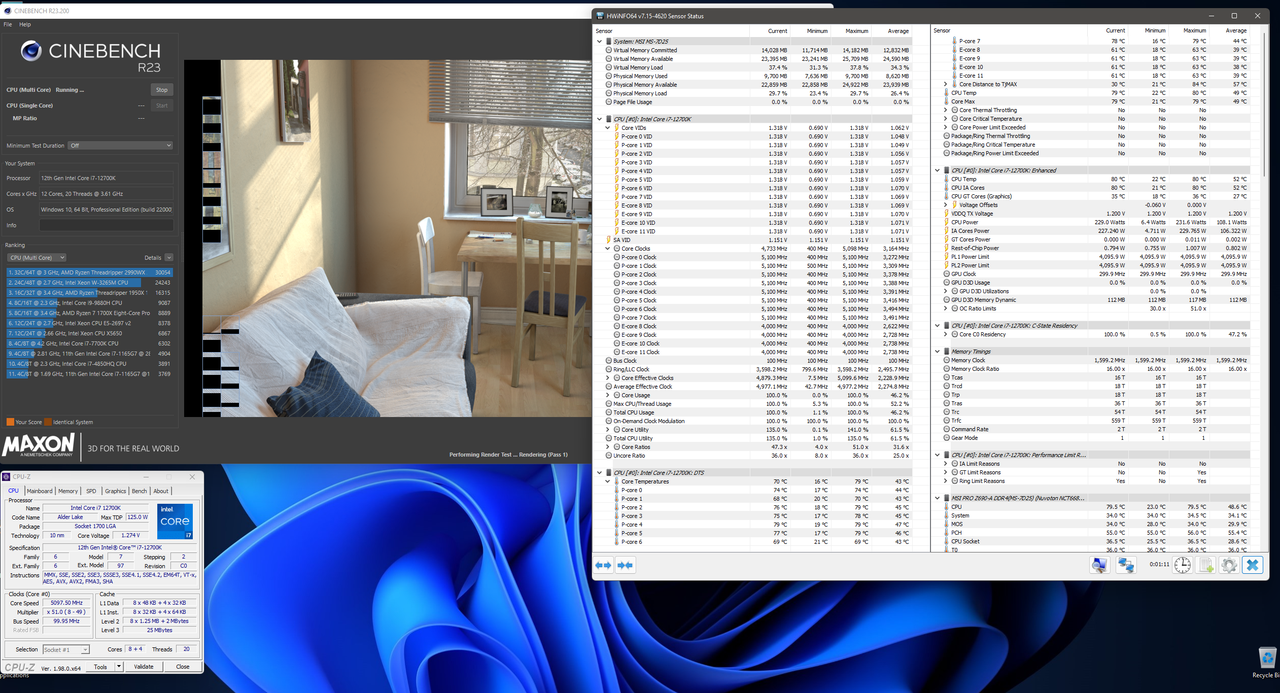Image resolution: width=1280 pixels, height=693 pixels.
Task: Expand Core Distance to TJMAX
Action: point(945,84)
